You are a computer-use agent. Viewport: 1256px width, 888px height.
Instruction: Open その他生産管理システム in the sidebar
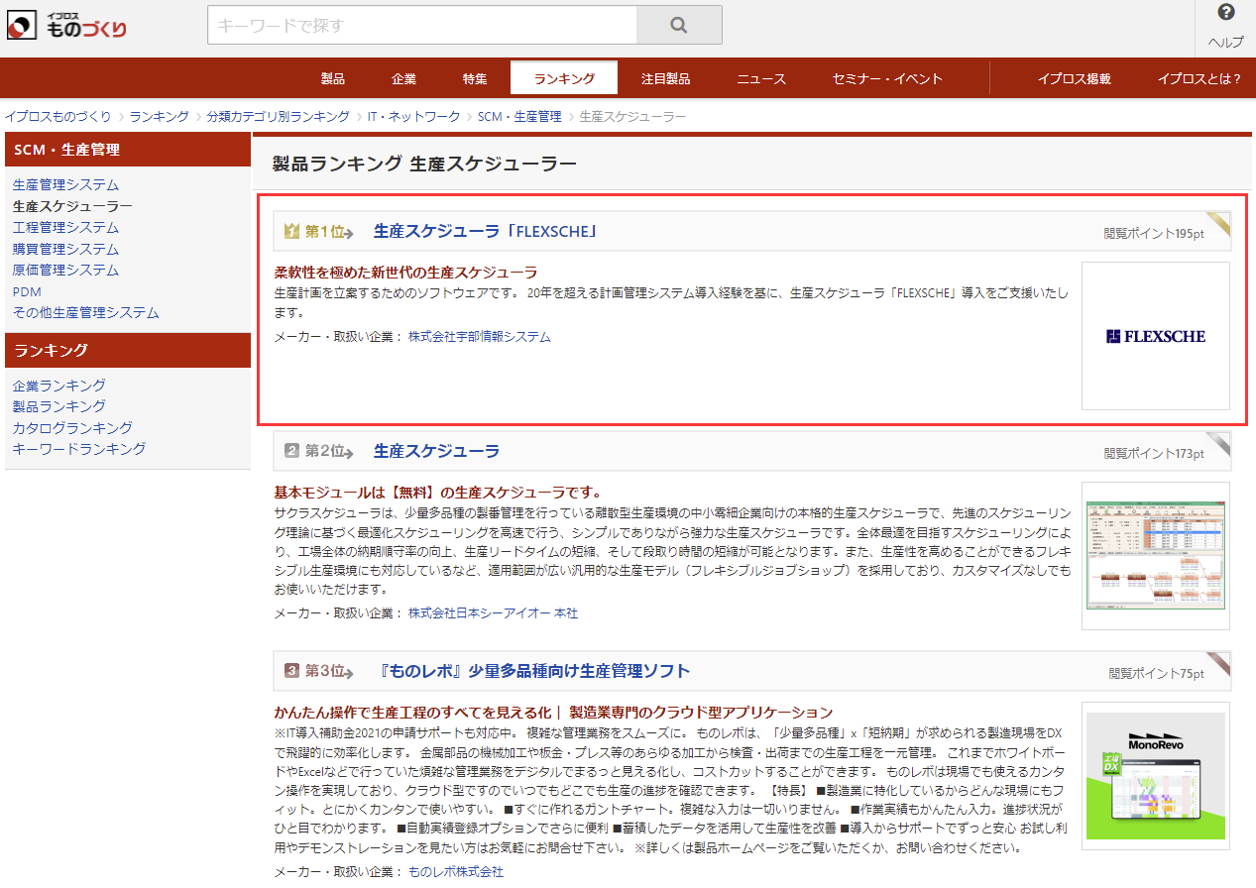point(86,313)
